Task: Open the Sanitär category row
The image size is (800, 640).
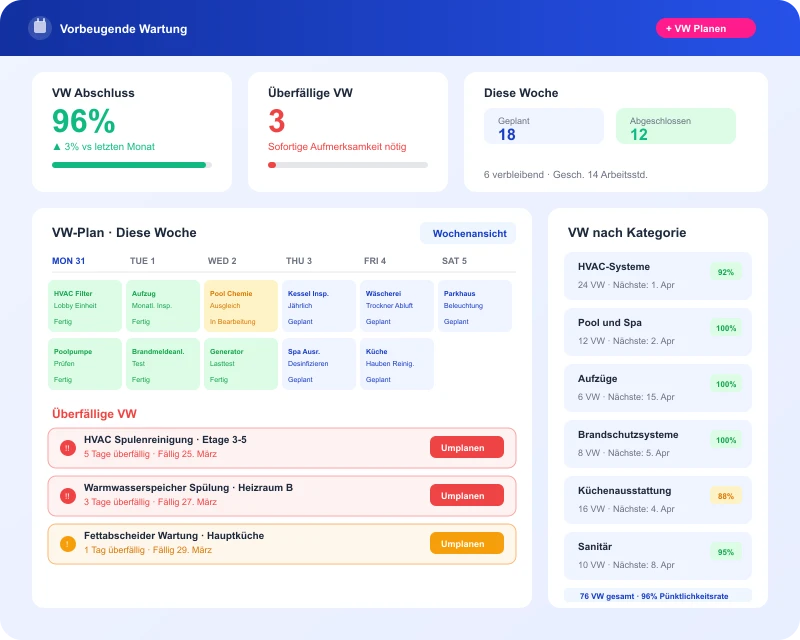Action: coord(658,556)
